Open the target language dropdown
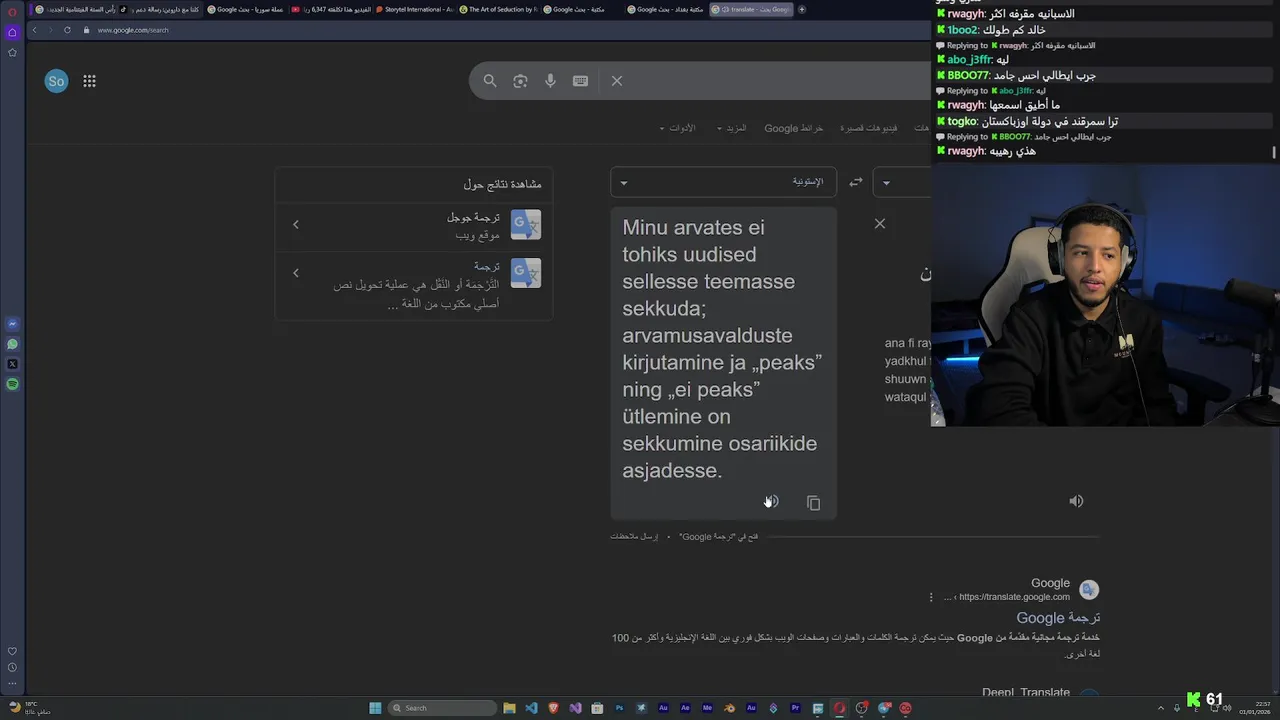Image resolution: width=1280 pixels, height=720 pixels. 723,182
